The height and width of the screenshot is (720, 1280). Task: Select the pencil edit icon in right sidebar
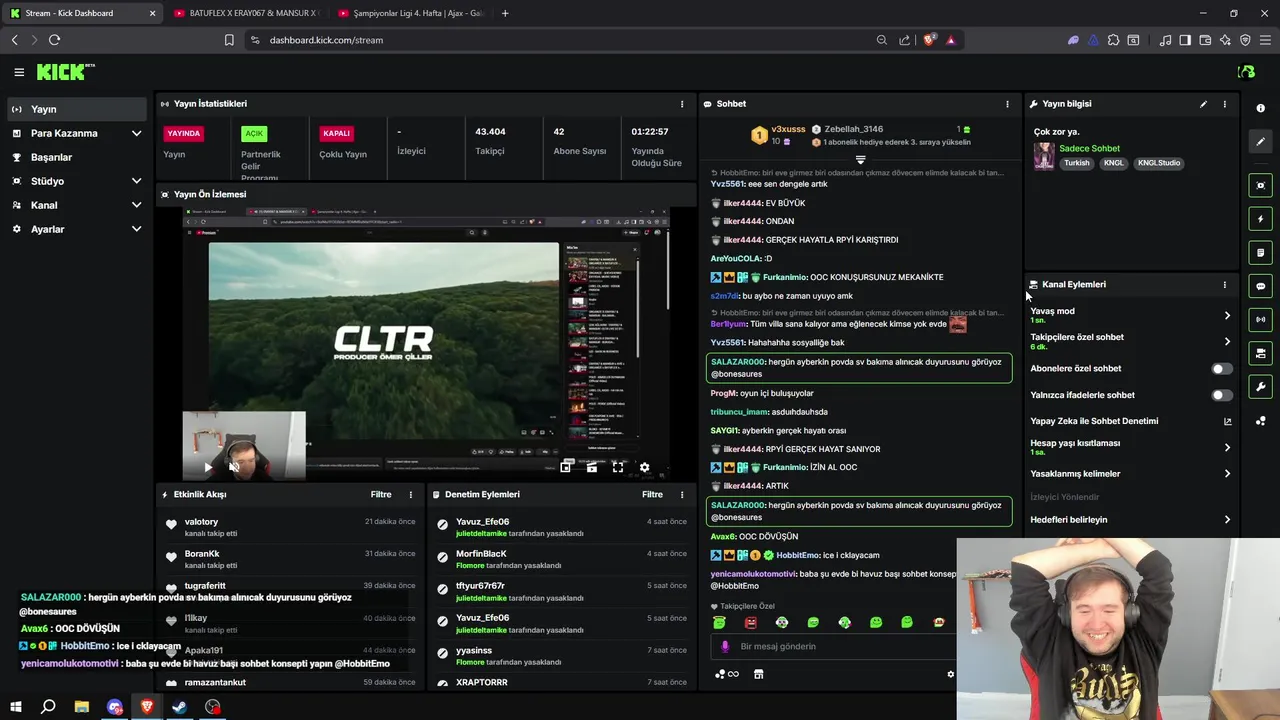coord(1260,142)
